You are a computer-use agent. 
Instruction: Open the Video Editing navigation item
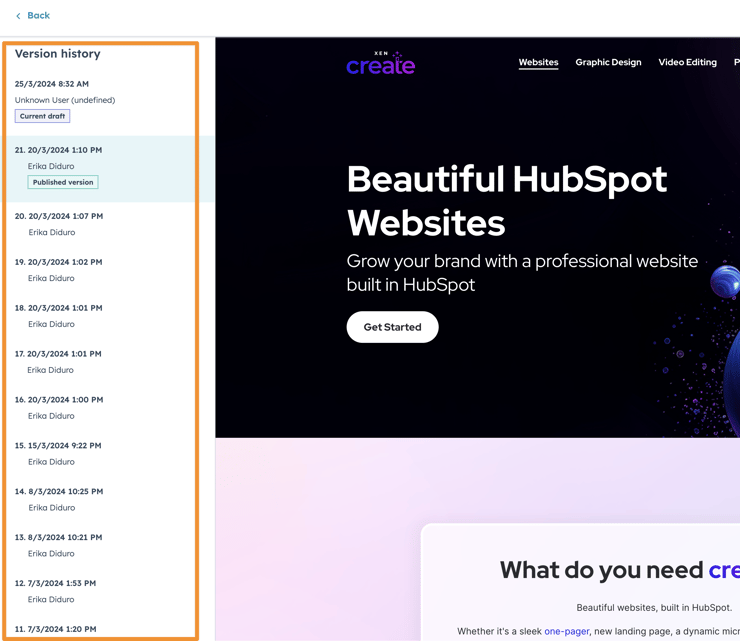pos(687,62)
